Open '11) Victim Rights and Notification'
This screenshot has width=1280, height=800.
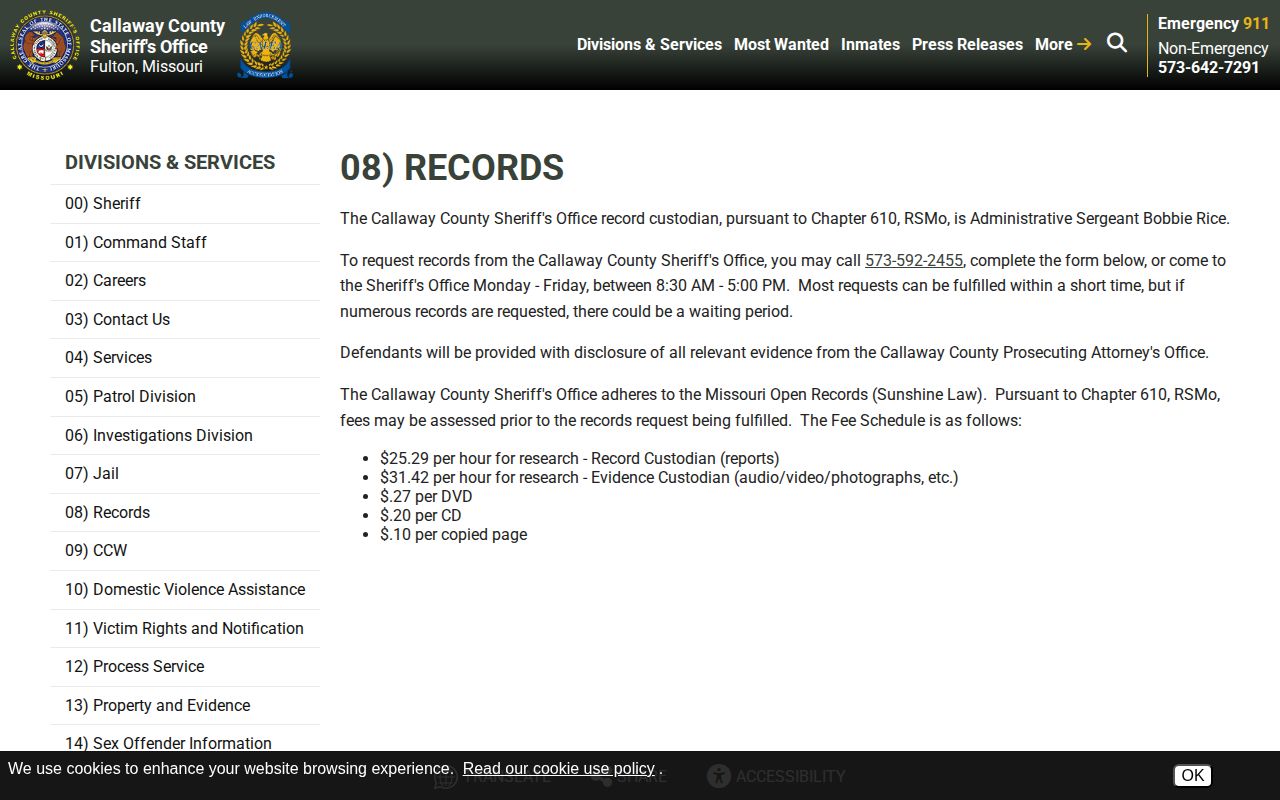(185, 629)
